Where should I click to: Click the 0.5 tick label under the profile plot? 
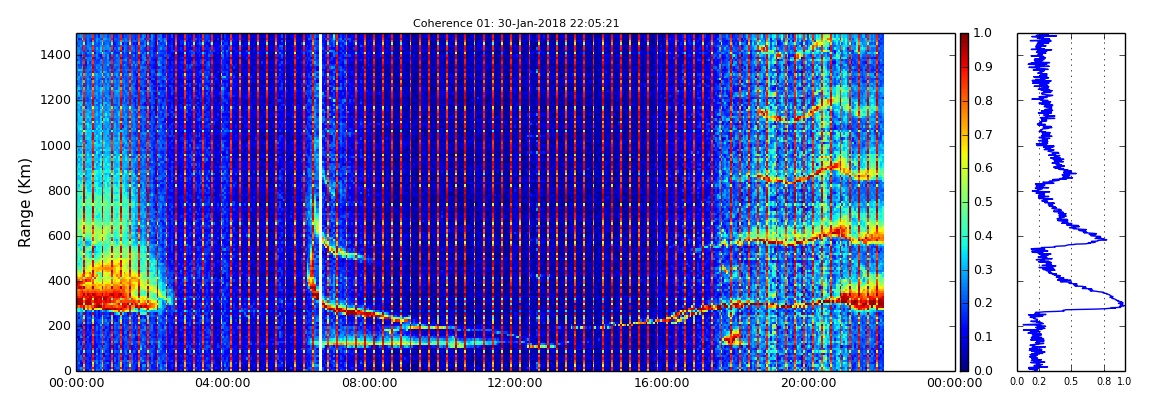click(x=1072, y=381)
